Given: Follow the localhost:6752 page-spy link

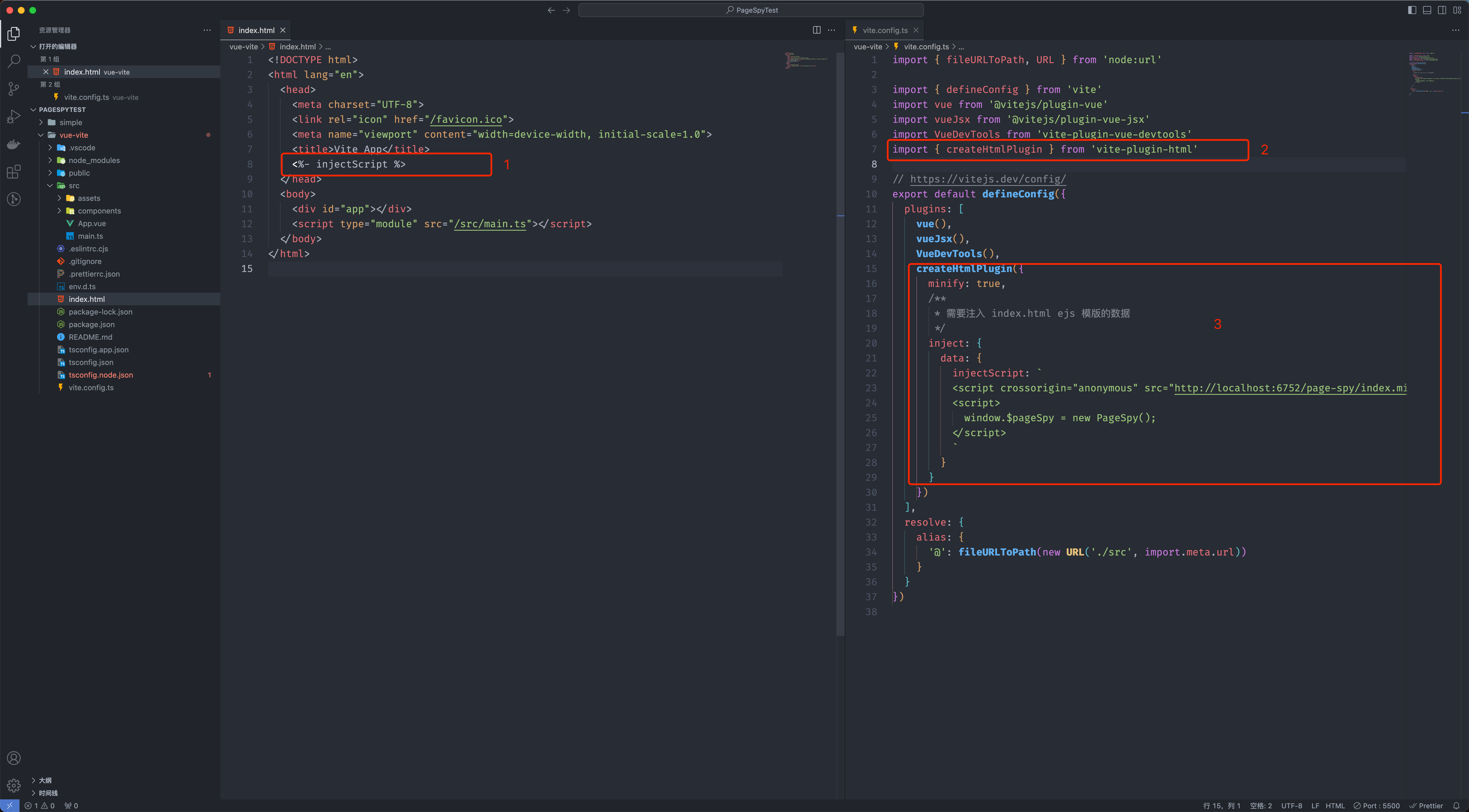Looking at the screenshot, I should (1291, 388).
